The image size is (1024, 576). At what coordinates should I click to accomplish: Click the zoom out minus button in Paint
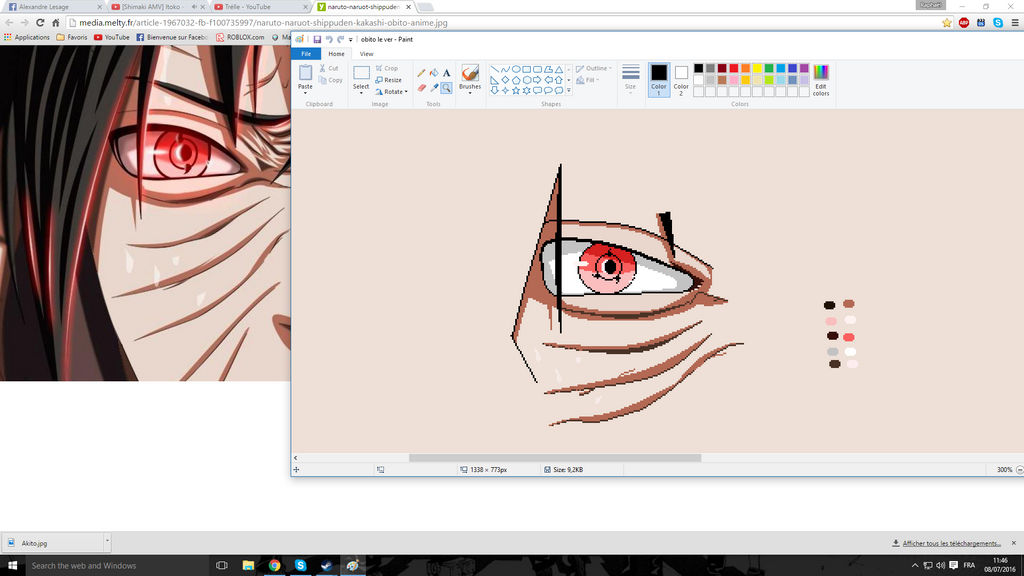tap(1019, 470)
